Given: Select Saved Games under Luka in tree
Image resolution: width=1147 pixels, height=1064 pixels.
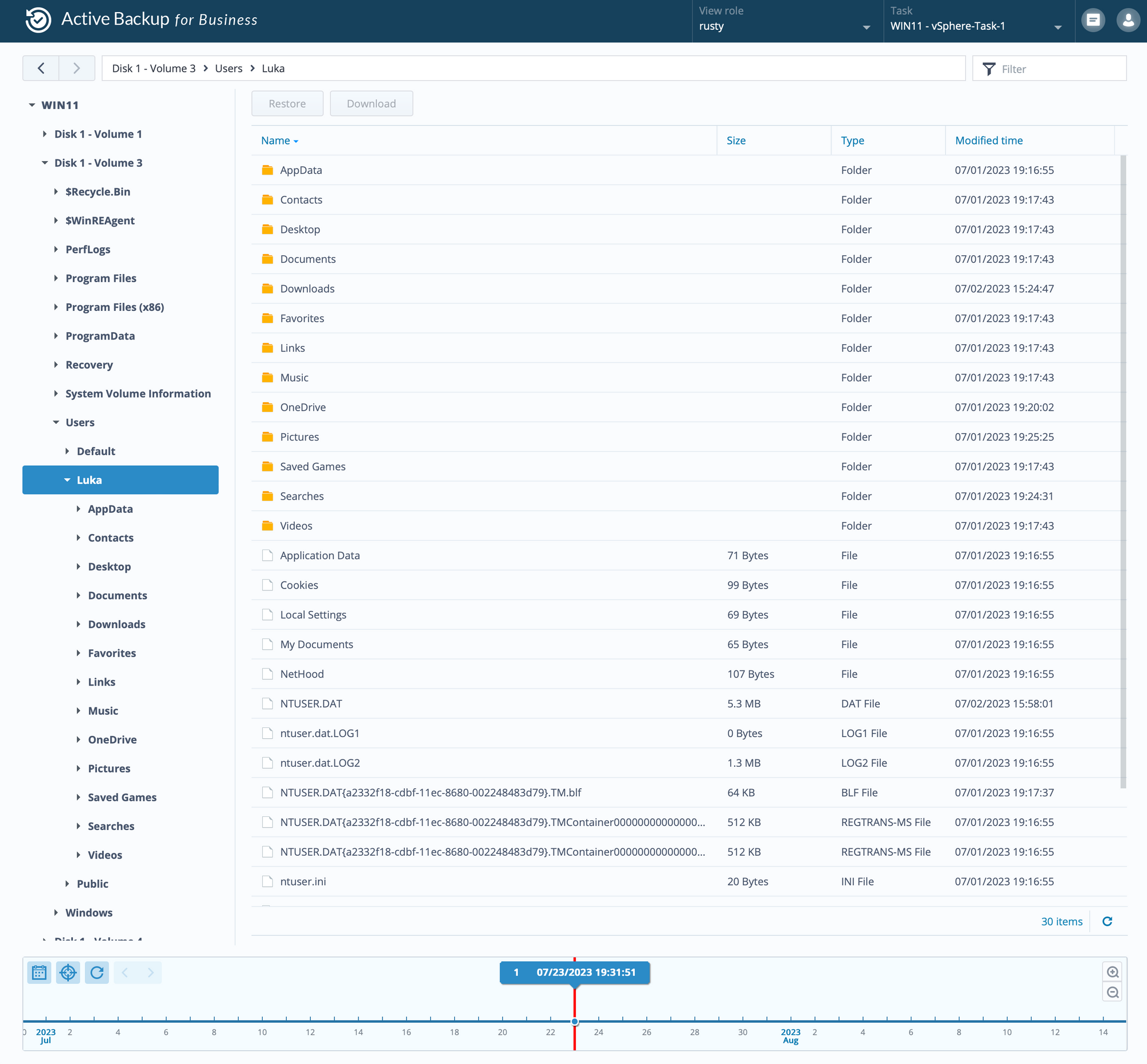Looking at the screenshot, I should pyautogui.click(x=122, y=797).
